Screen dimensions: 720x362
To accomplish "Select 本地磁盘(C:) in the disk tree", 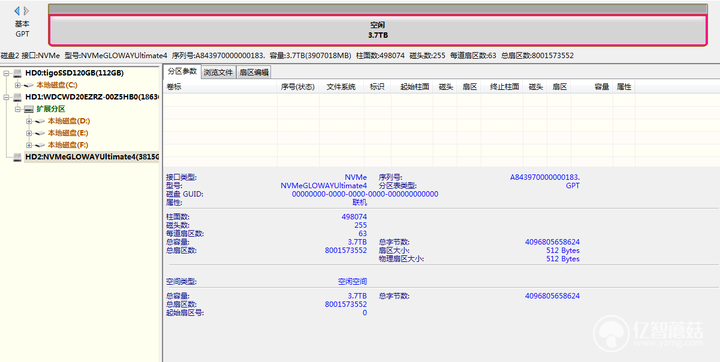I will [x=57, y=85].
